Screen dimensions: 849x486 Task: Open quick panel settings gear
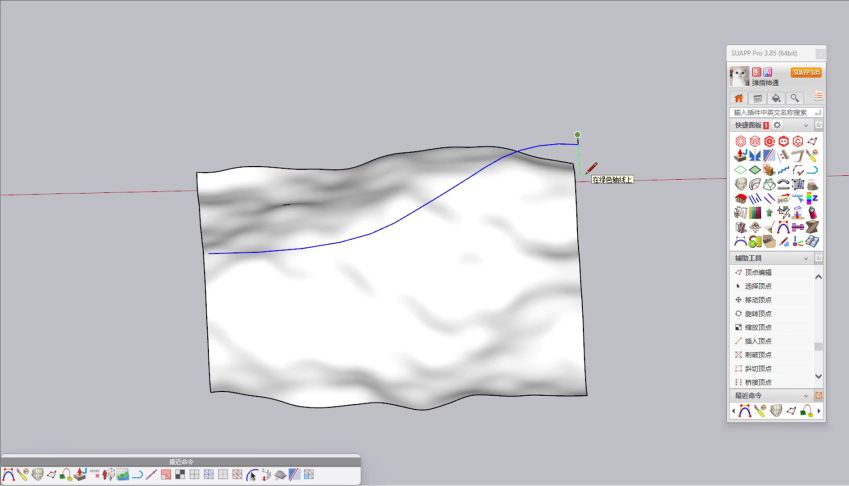(777, 125)
